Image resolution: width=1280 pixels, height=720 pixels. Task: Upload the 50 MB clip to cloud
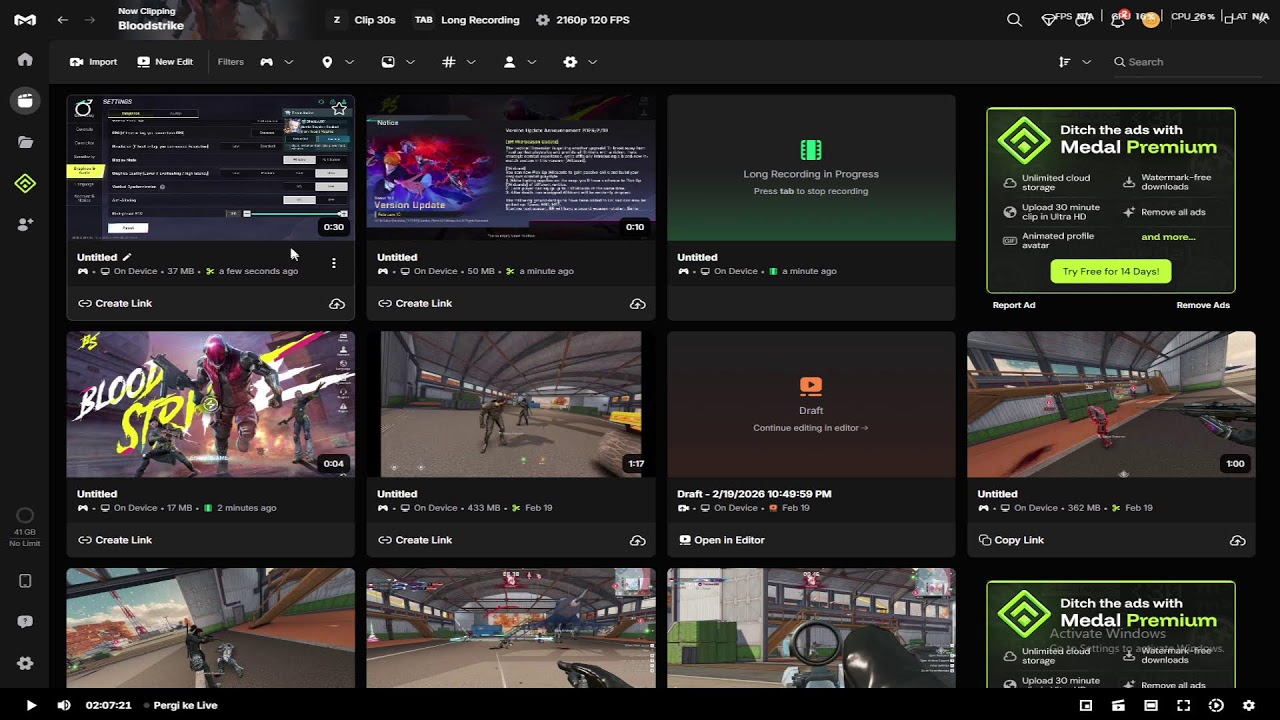(638, 304)
